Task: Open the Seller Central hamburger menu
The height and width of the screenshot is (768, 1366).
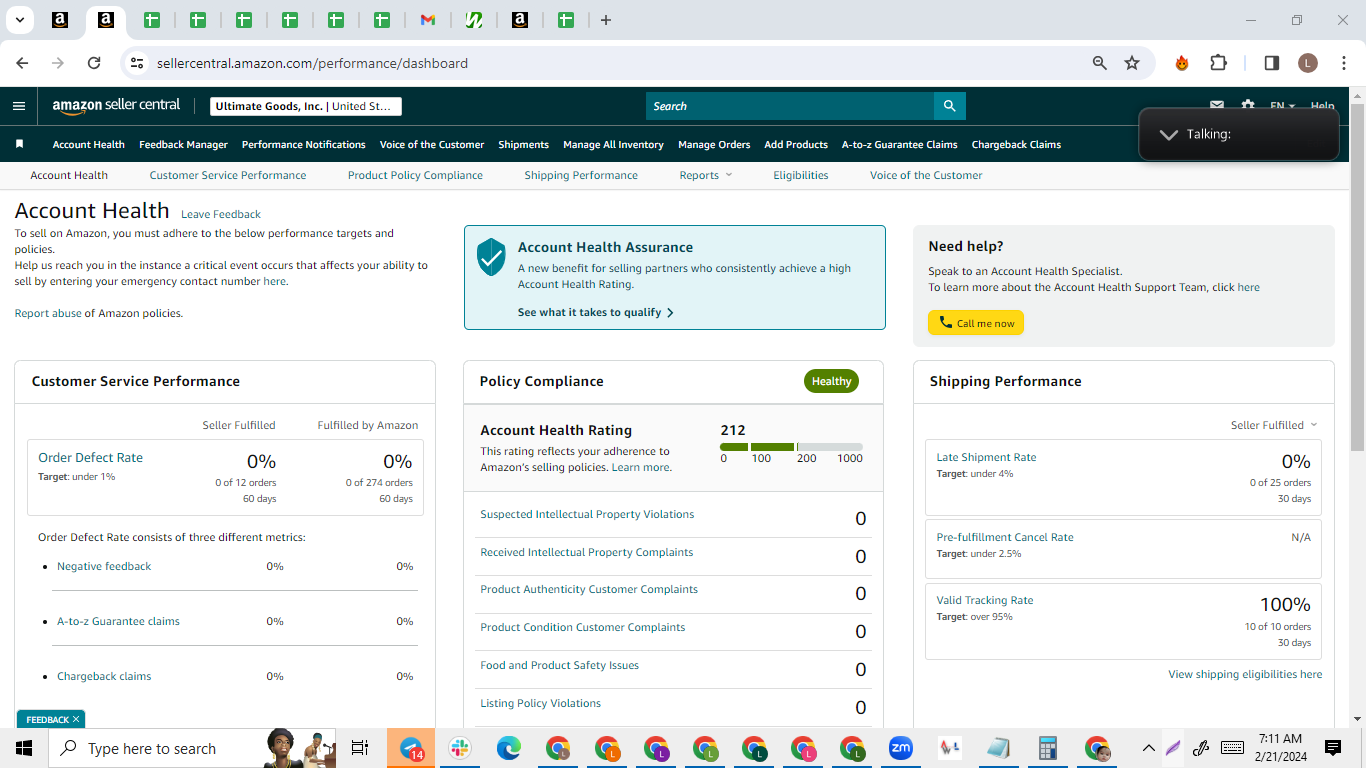Action: [x=19, y=106]
